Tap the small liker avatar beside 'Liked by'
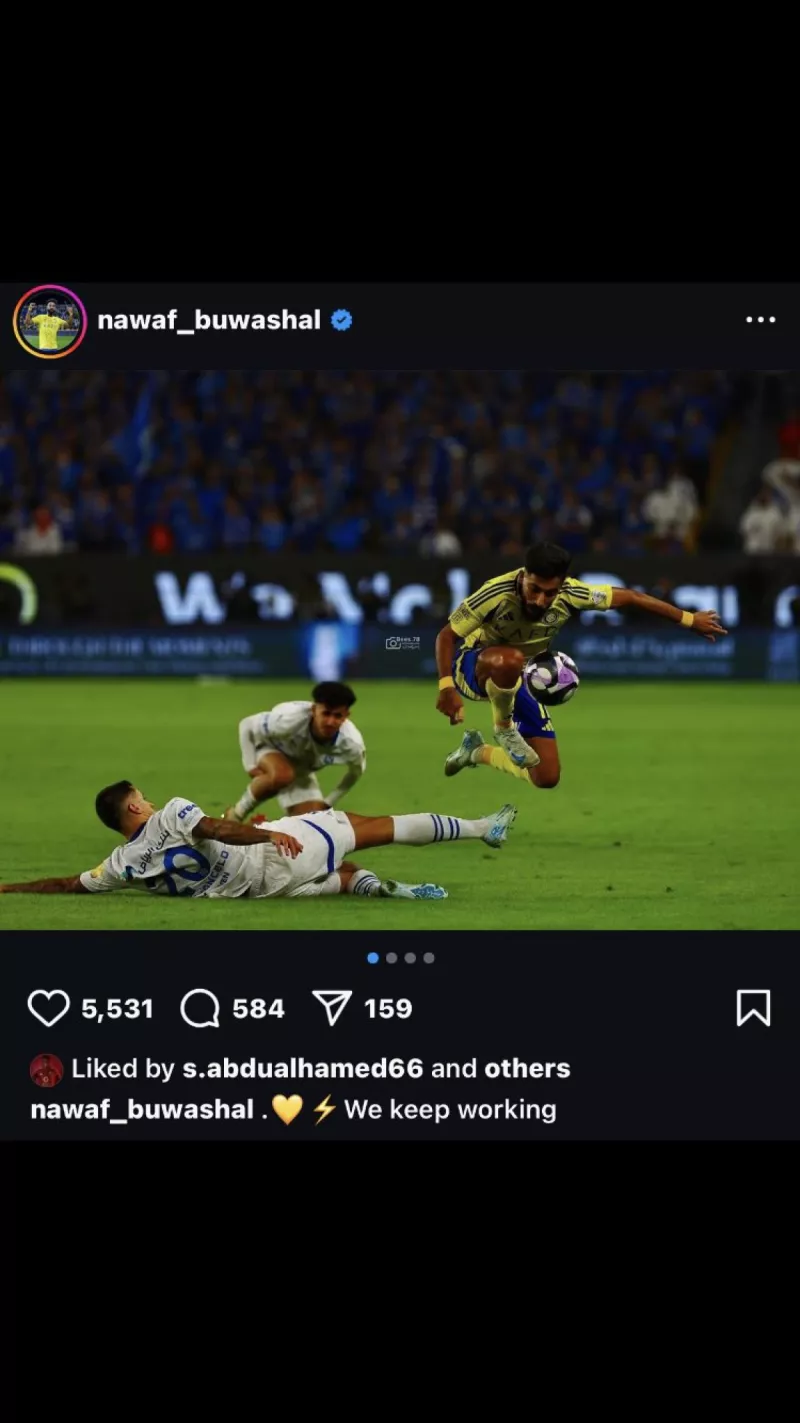Image resolution: width=800 pixels, height=1423 pixels. (46, 1070)
